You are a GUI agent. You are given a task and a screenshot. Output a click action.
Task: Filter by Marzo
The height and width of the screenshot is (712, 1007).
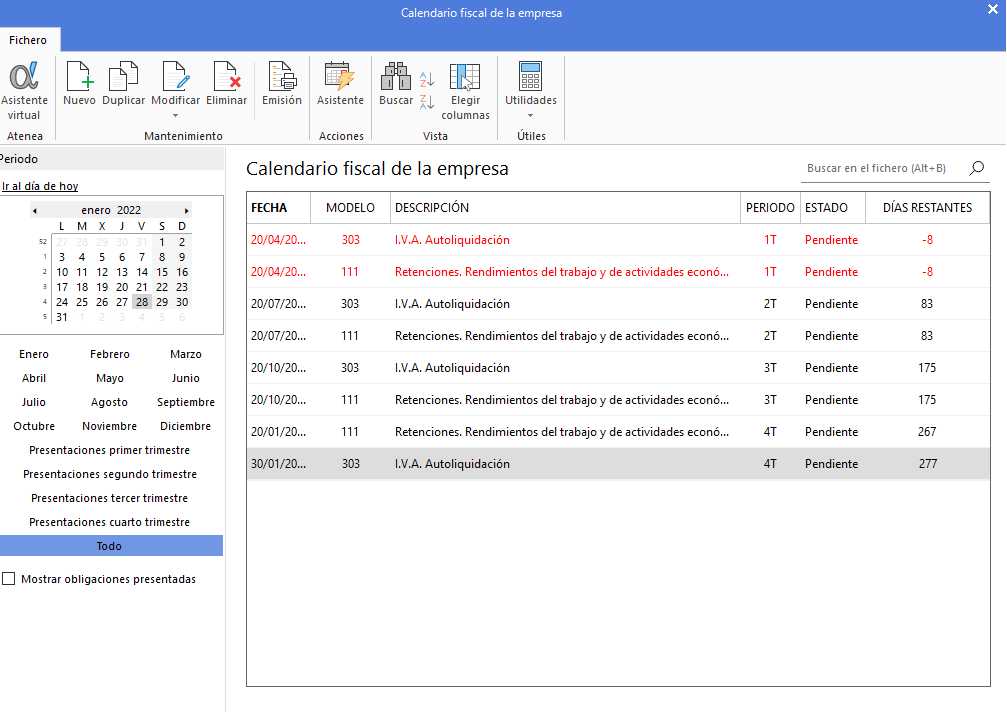click(x=186, y=354)
